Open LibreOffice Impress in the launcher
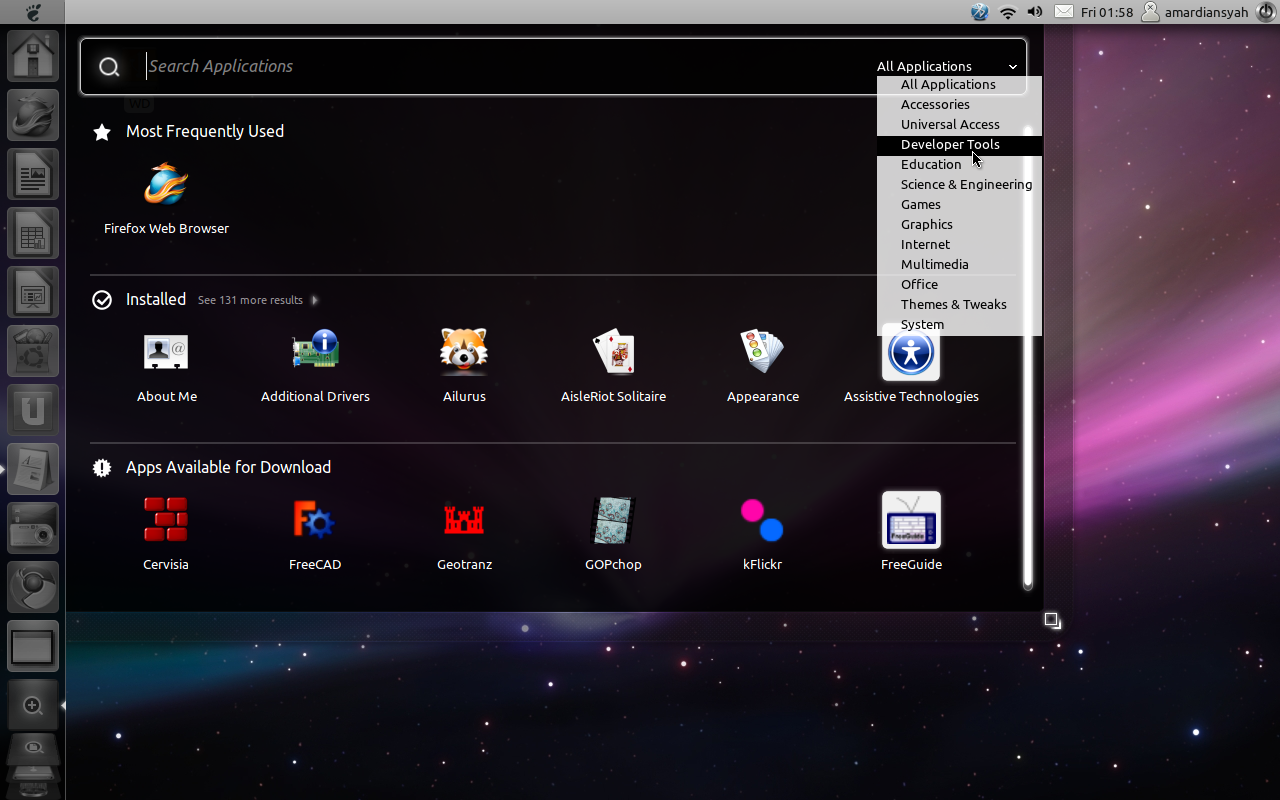The height and width of the screenshot is (800, 1280). 33,292
